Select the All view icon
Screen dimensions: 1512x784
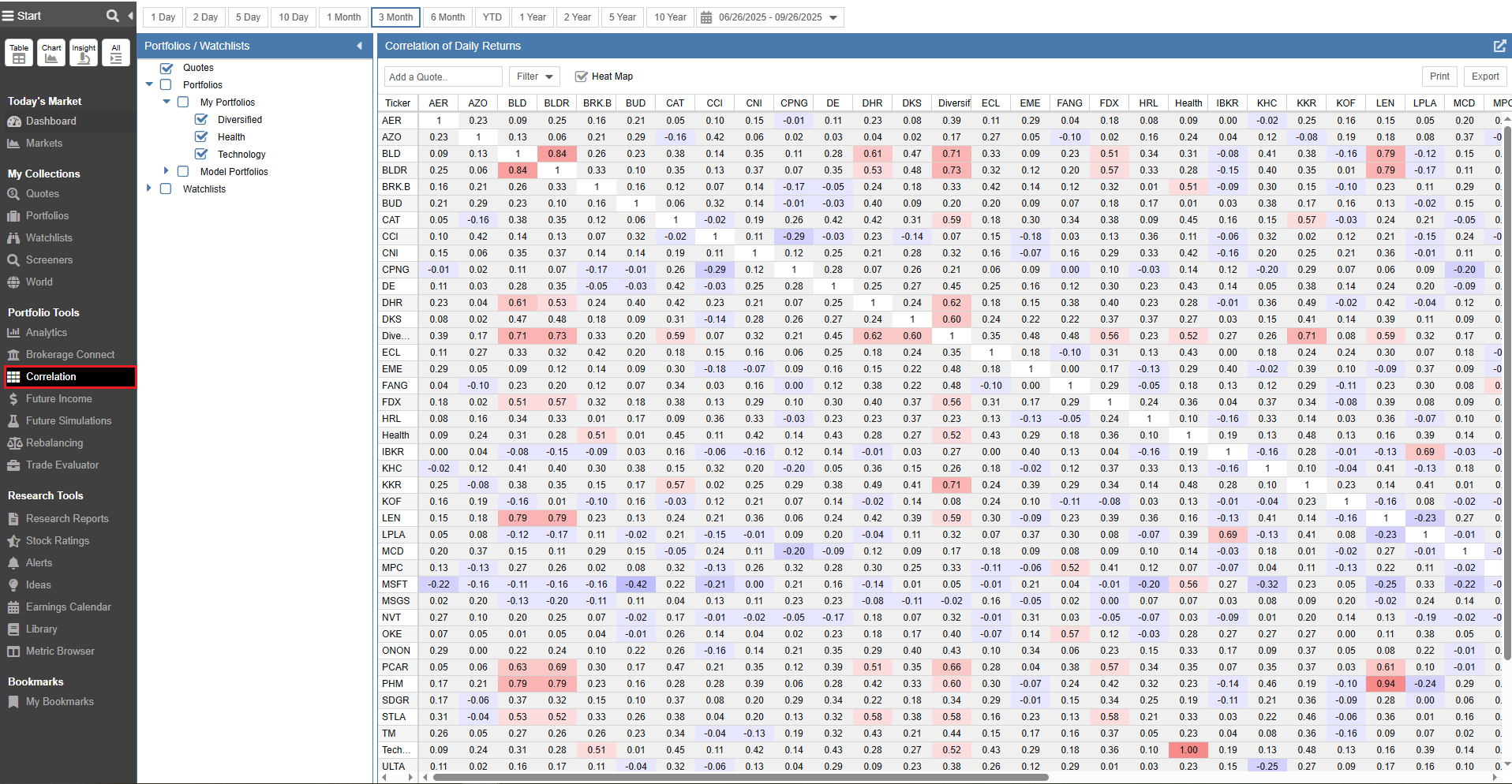(116, 54)
